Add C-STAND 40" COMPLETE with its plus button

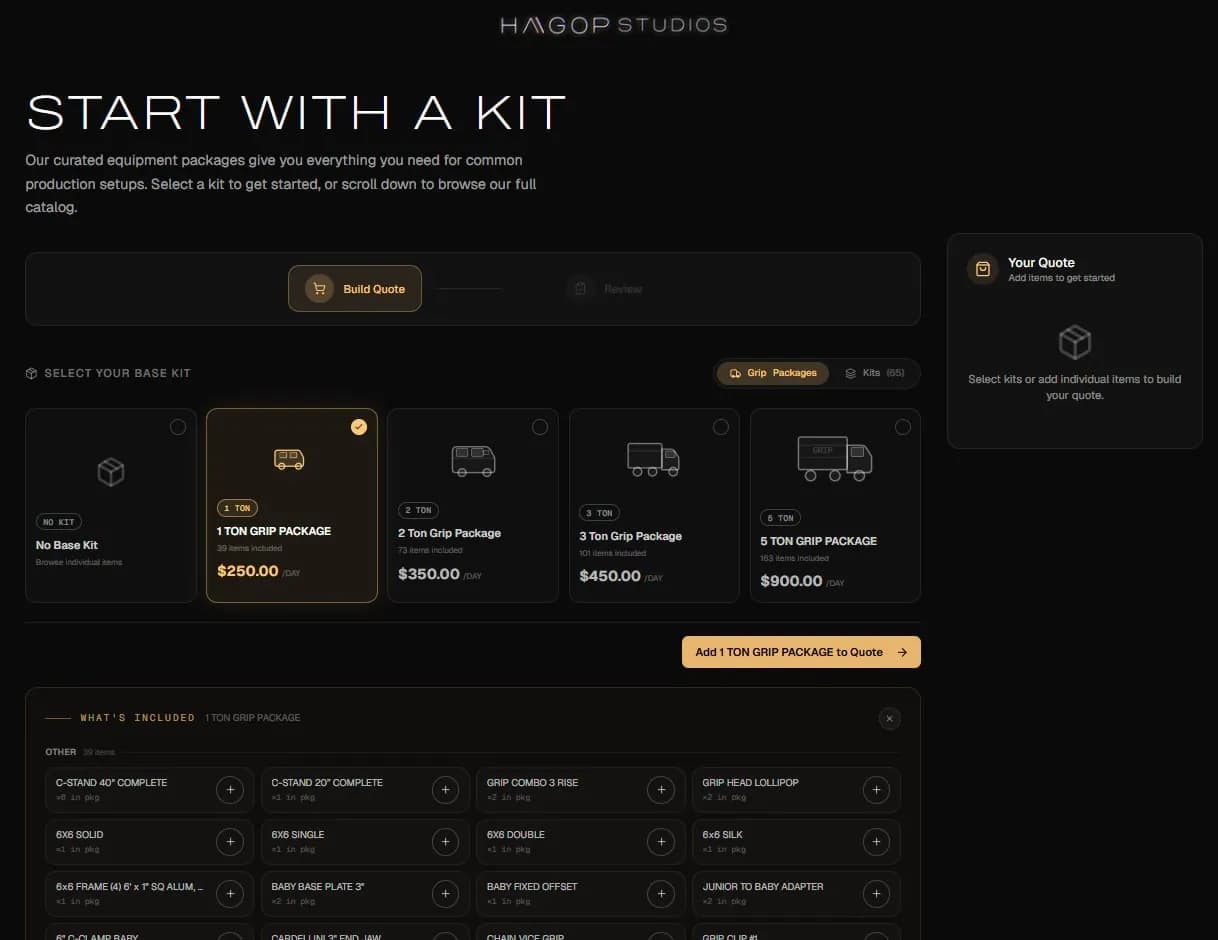(x=230, y=790)
